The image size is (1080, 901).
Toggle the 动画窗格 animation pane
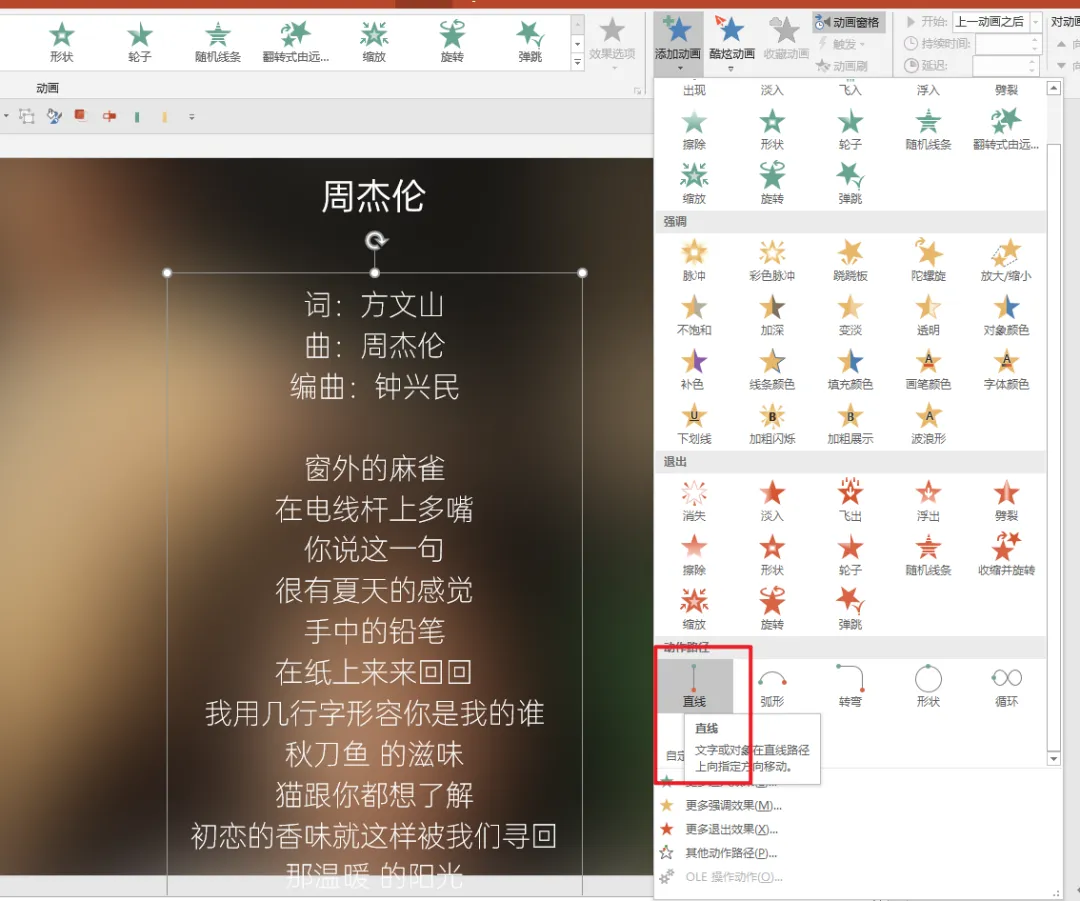click(847, 23)
